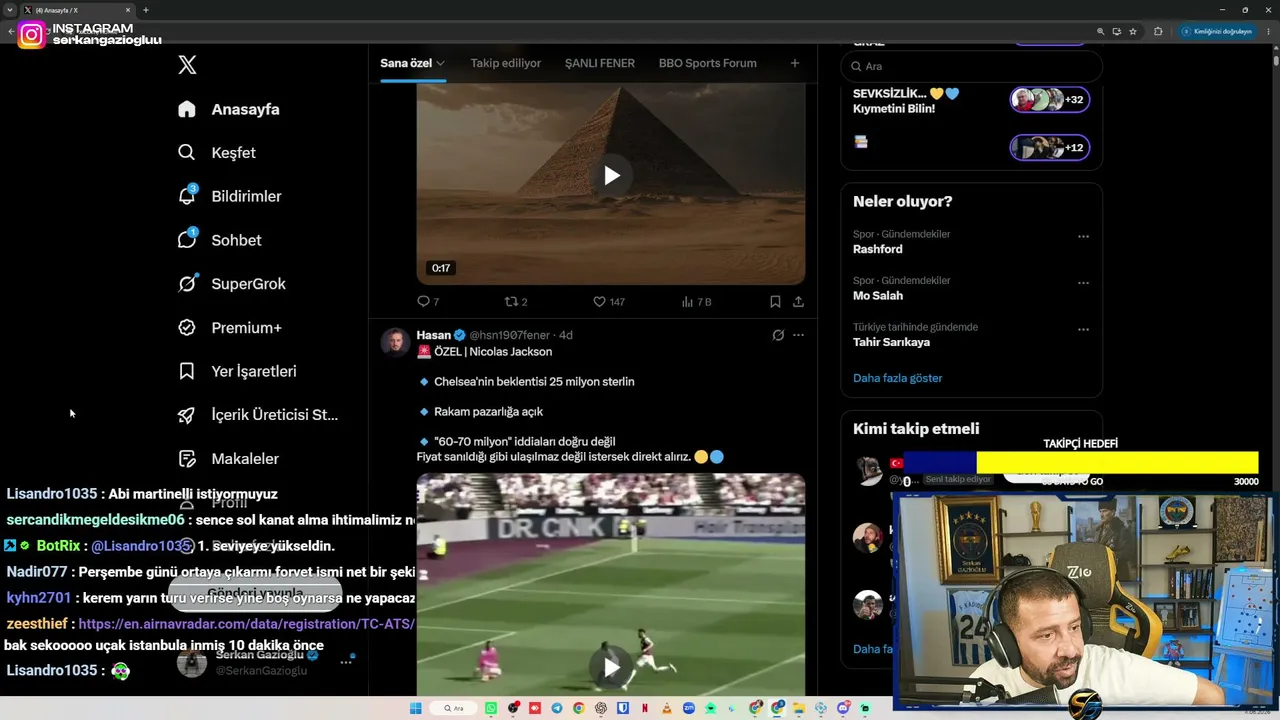This screenshot has height=720, width=1280.
Task: Open the Rashford trending topic
Action: tap(878, 249)
